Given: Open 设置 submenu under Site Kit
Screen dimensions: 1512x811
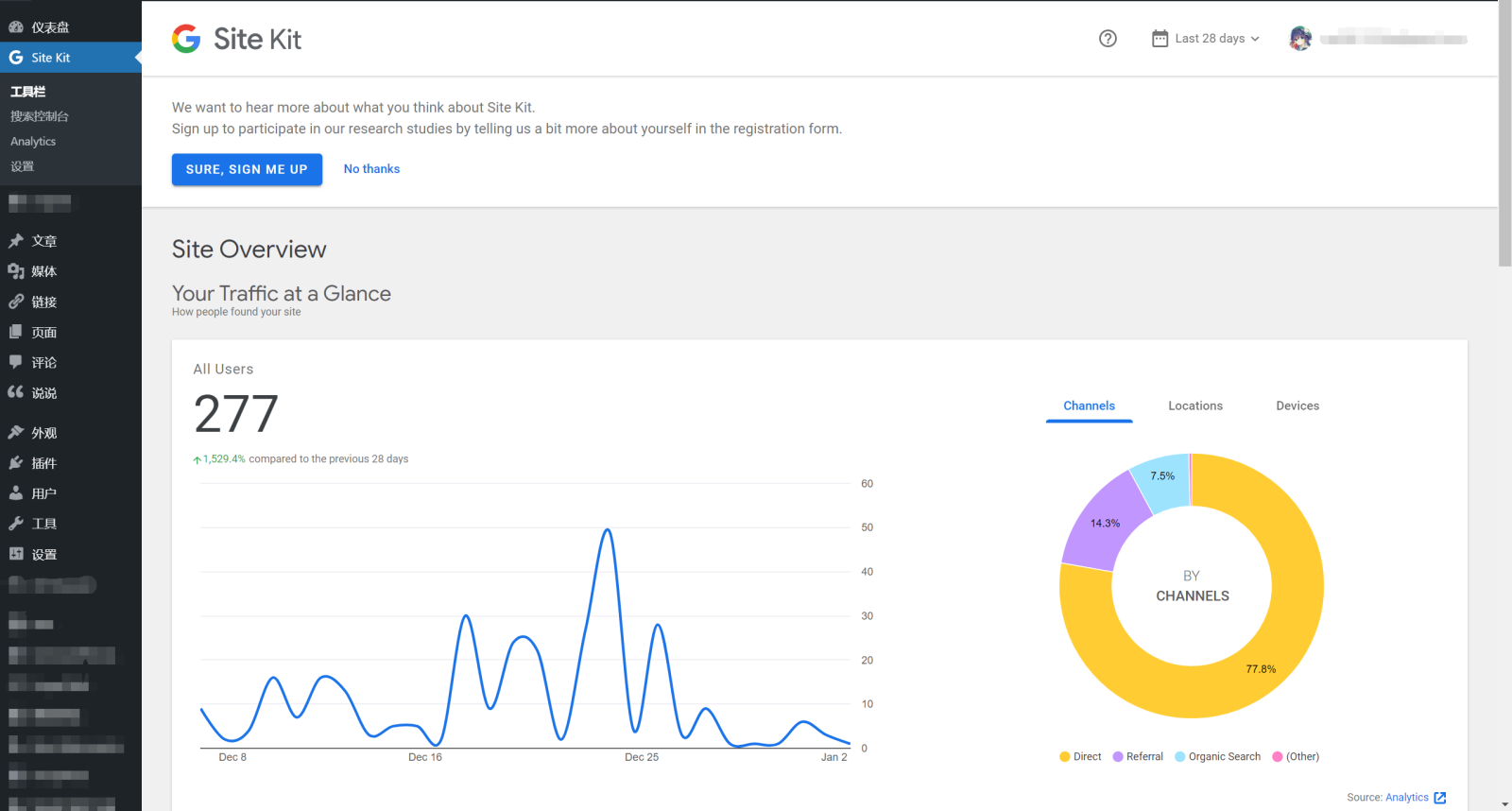Looking at the screenshot, I should 23,166.
